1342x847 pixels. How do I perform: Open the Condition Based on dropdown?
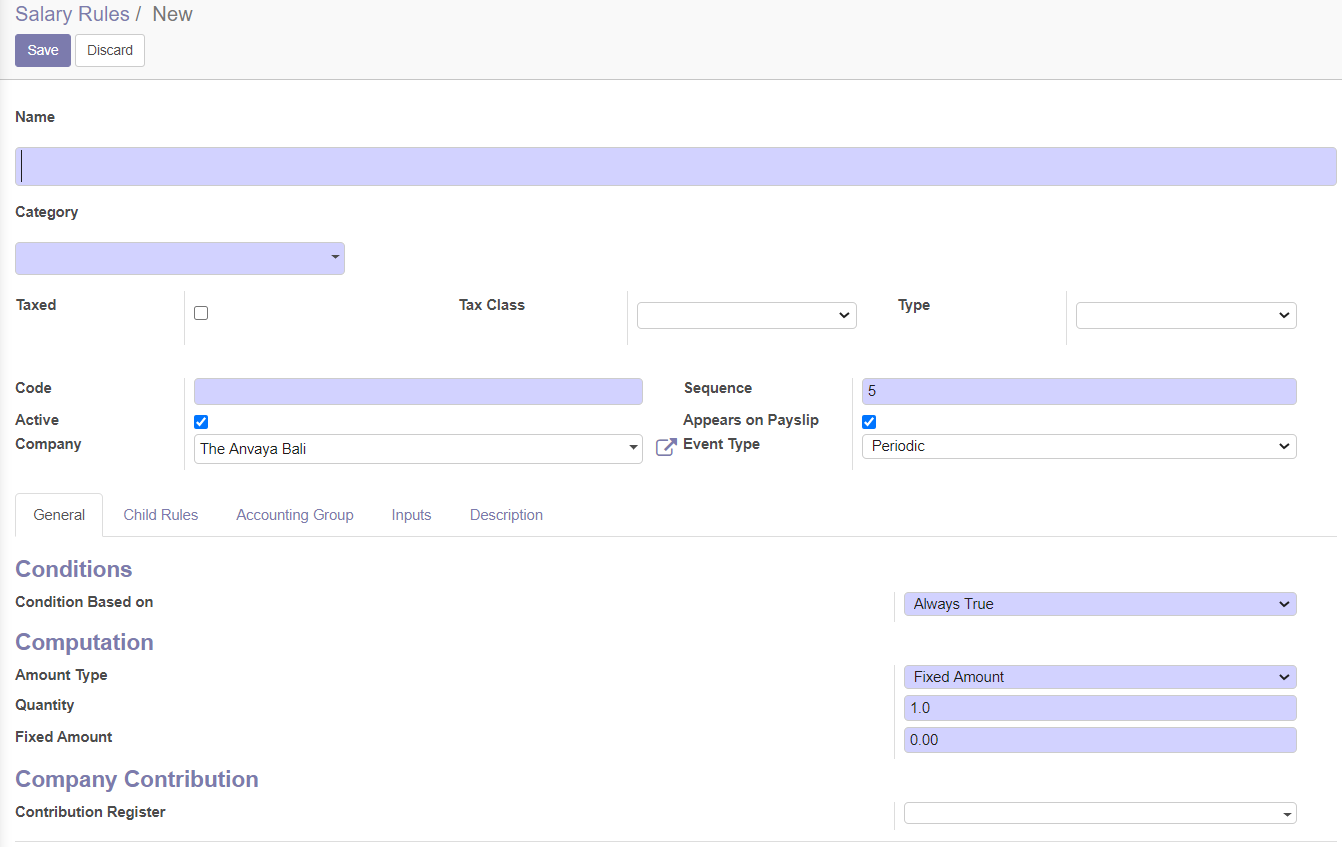tap(1100, 604)
